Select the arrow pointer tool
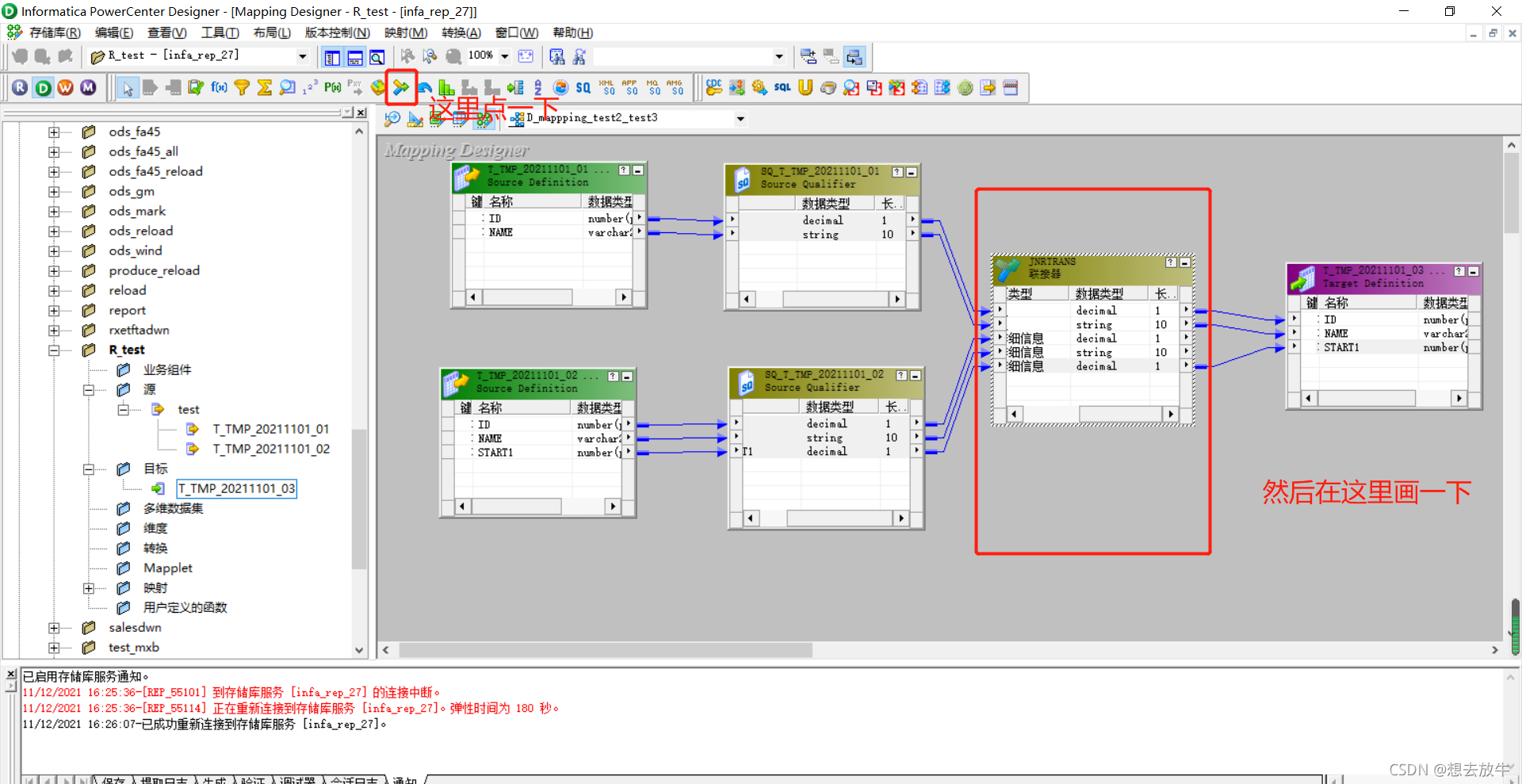 [127, 87]
